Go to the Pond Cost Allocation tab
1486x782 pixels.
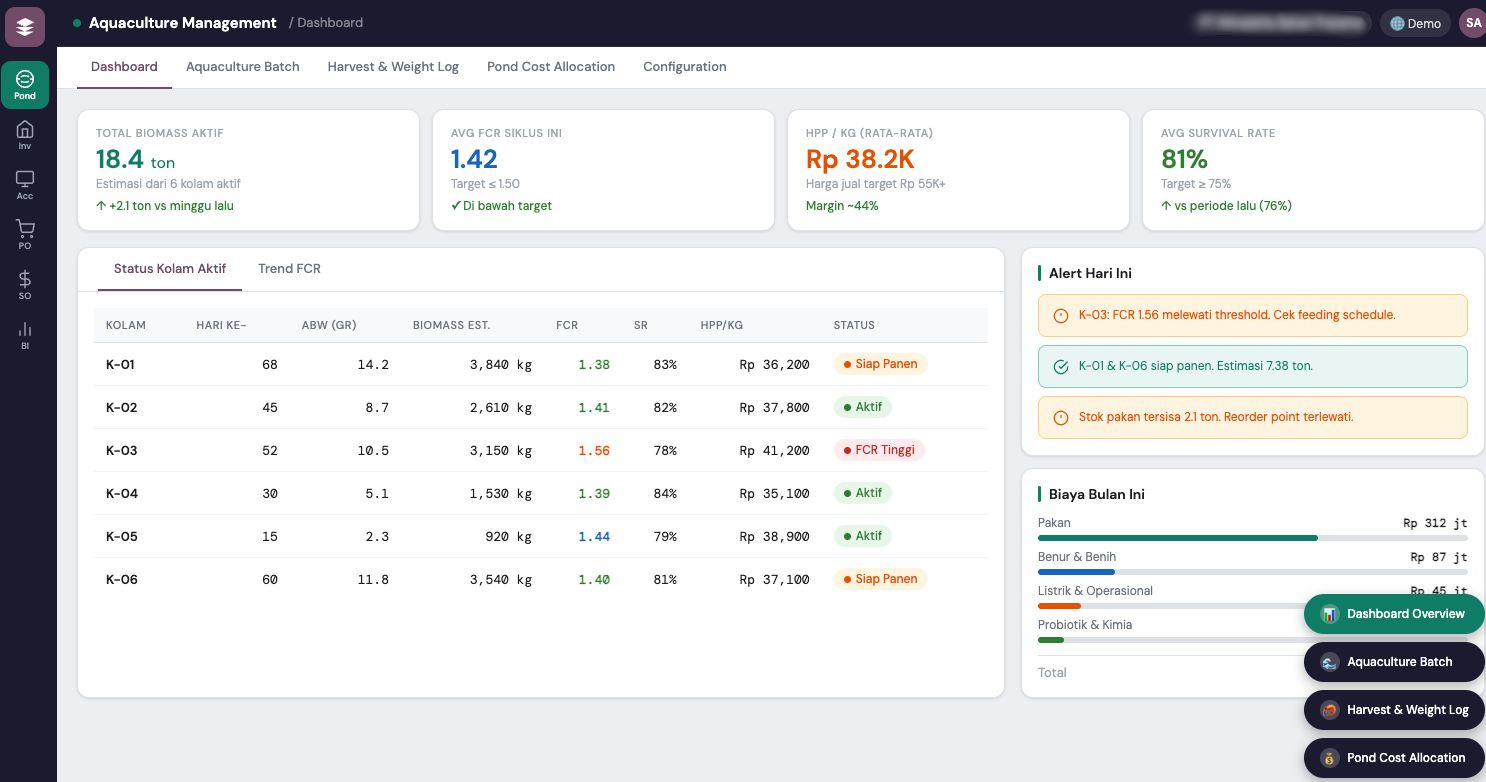tap(551, 67)
